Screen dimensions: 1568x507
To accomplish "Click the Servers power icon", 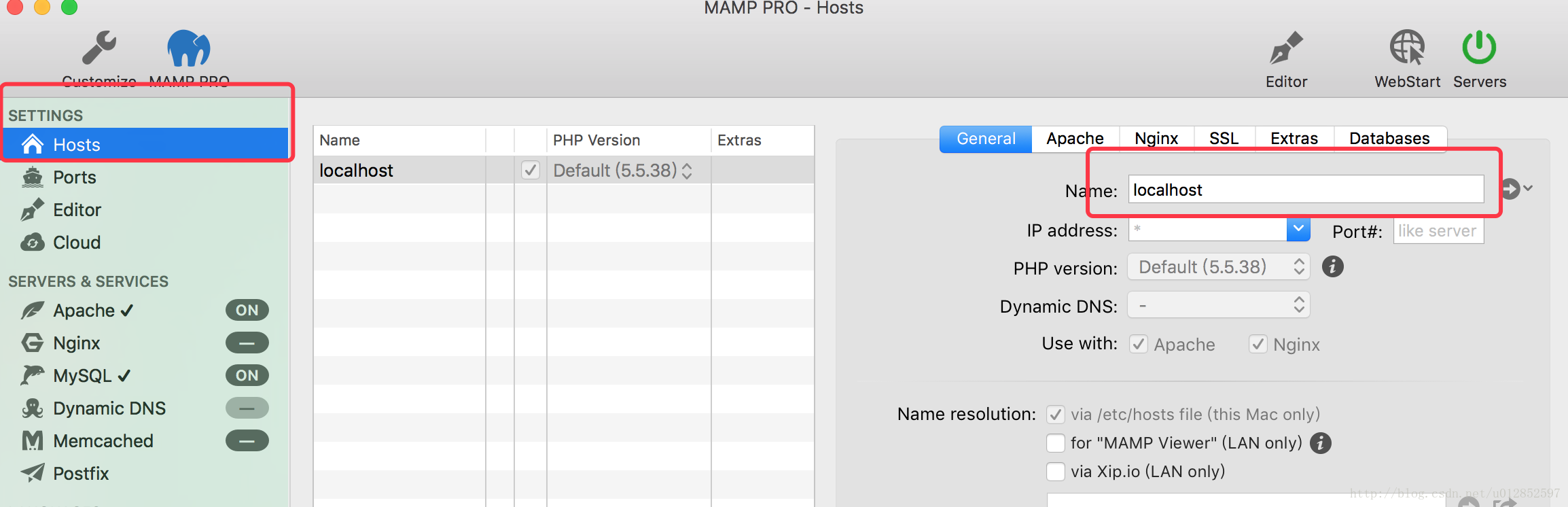I will click(x=1479, y=48).
